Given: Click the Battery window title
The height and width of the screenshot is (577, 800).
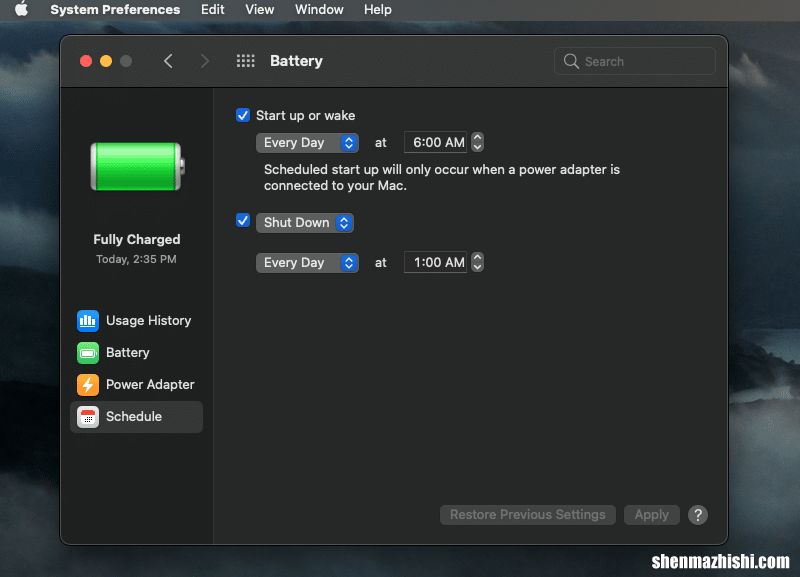Looking at the screenshot, I should tap(296, 61).
